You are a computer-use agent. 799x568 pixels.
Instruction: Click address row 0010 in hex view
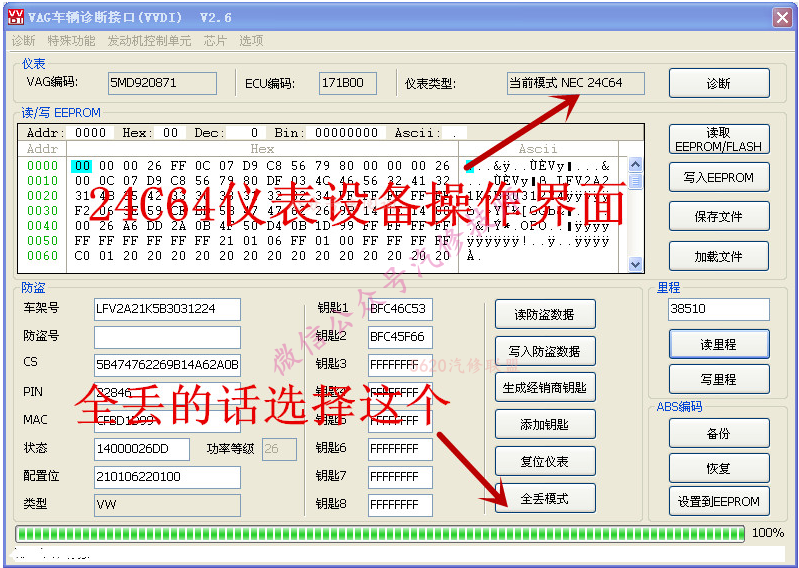tap(43, 181)
